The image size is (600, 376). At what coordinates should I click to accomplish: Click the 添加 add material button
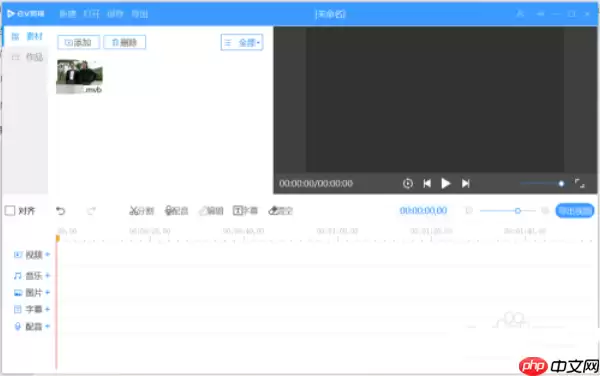pyautogui.click(x=78, y=42)
